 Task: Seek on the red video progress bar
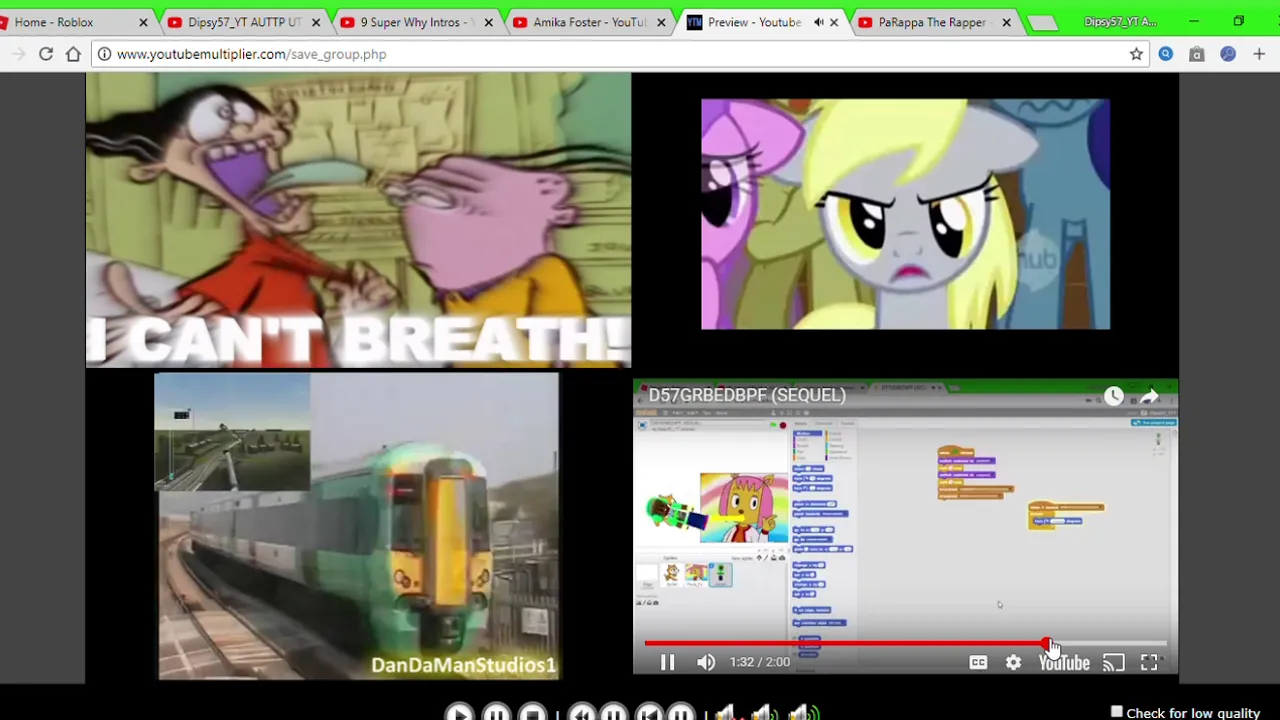905,643
